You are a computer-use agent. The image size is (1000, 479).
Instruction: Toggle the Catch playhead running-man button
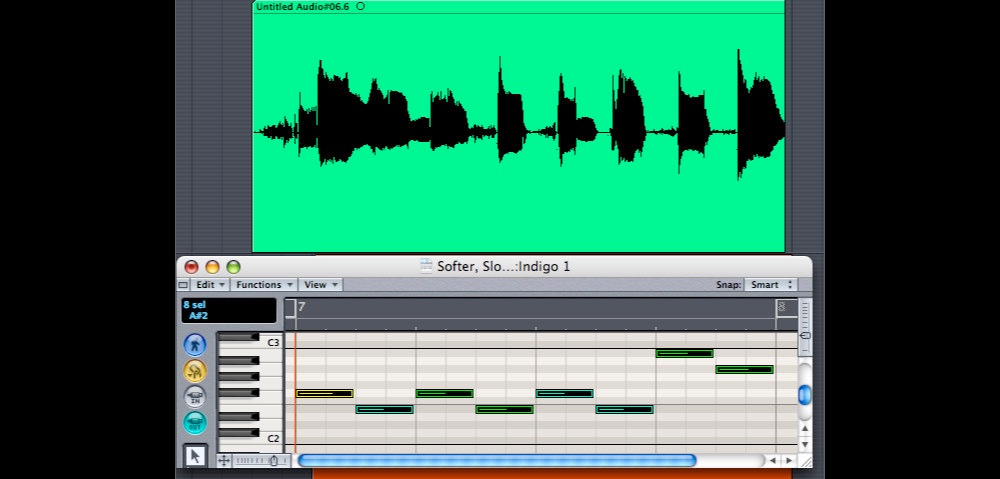pyautogui.click(x=195, y=345)
